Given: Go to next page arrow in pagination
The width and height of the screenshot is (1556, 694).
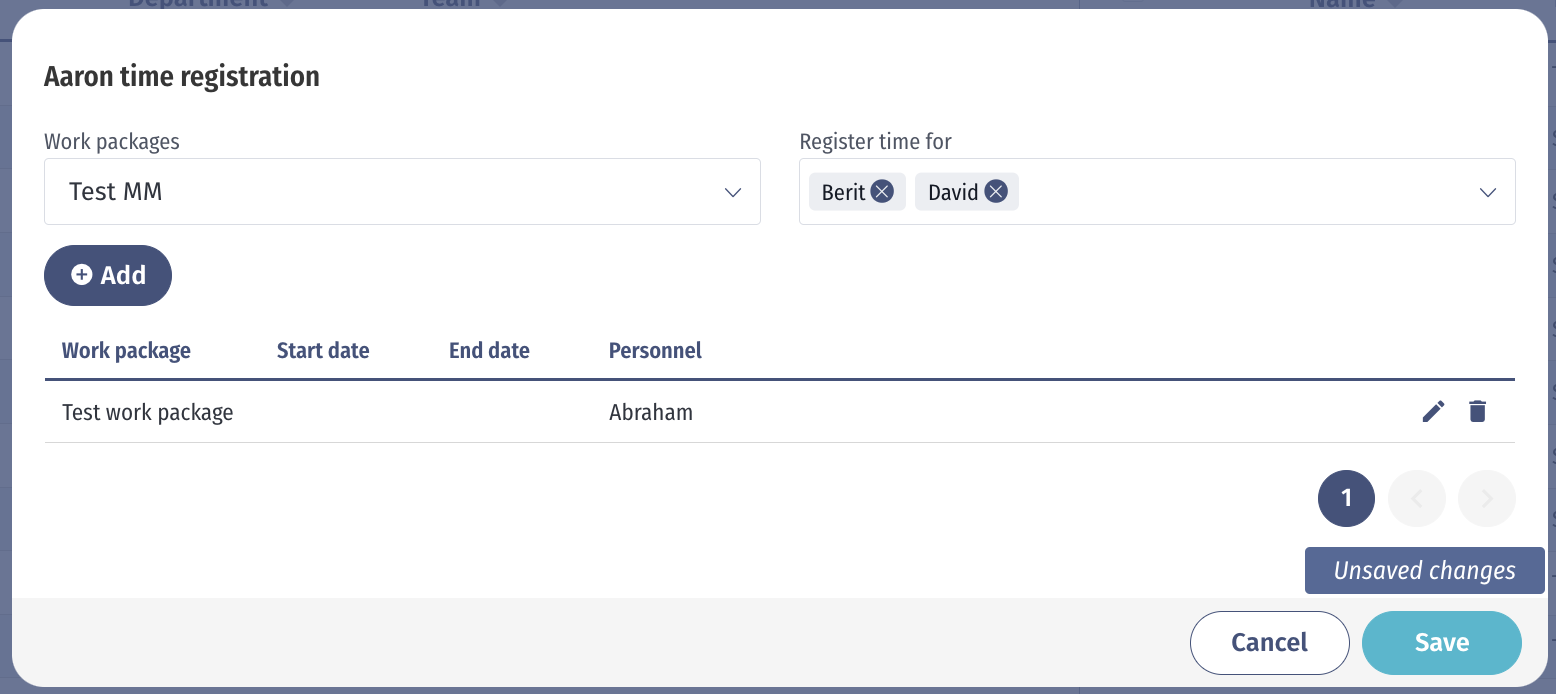Looking at the screenshot, I should (x=1486, y=498).
